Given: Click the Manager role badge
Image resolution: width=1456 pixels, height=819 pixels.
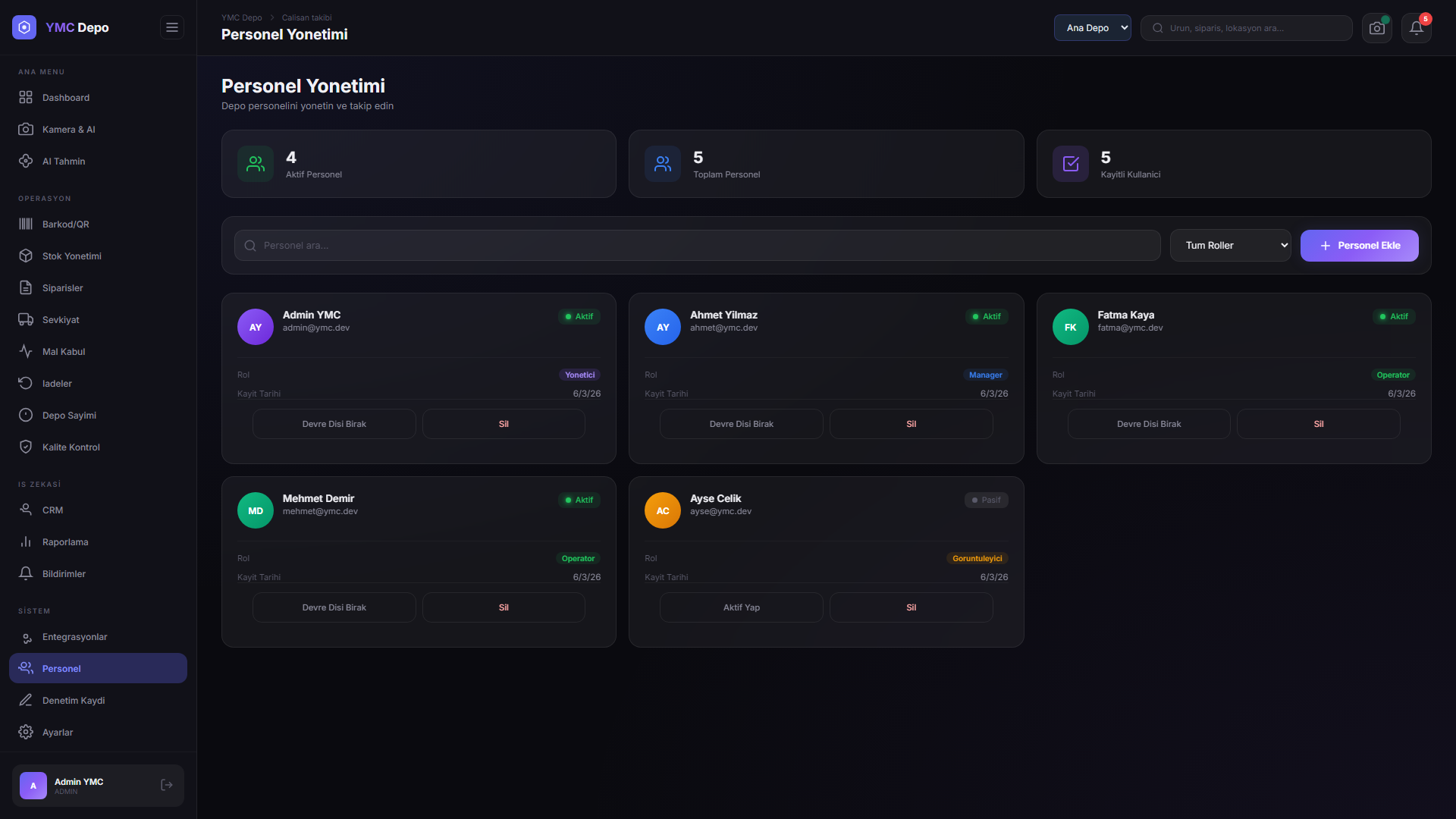Looking at the screenshot, I should (x=985, y=375).
